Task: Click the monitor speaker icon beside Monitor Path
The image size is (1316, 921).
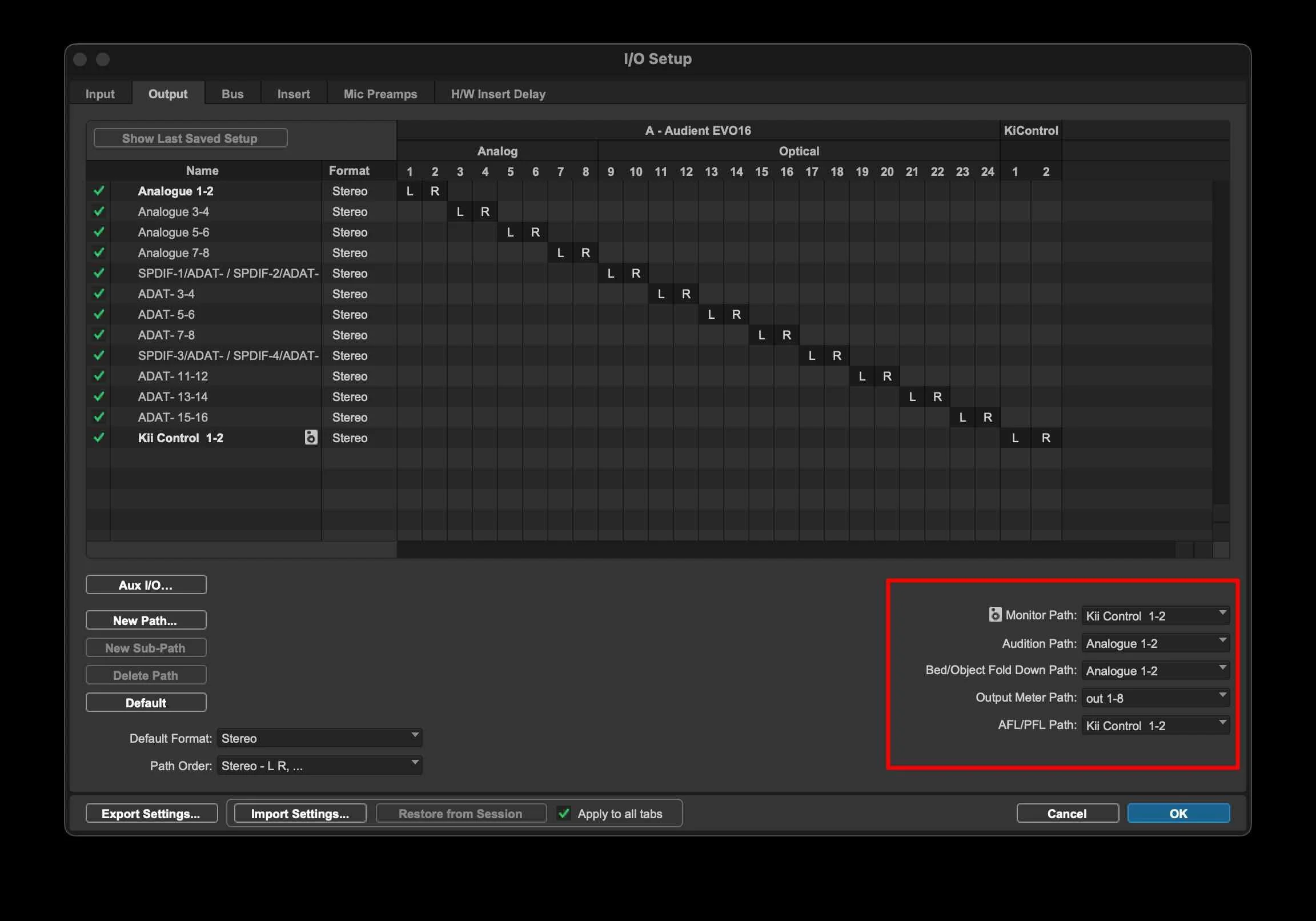Action: [x=996, y=614]
